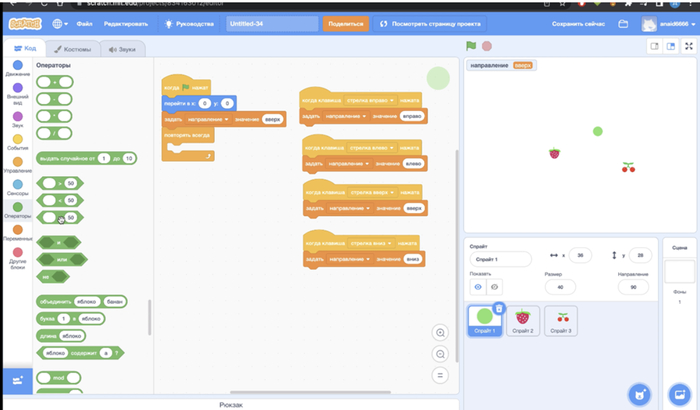Switch to the small stage layout
This screenshot has width=700, height=410.
(654, 46)
